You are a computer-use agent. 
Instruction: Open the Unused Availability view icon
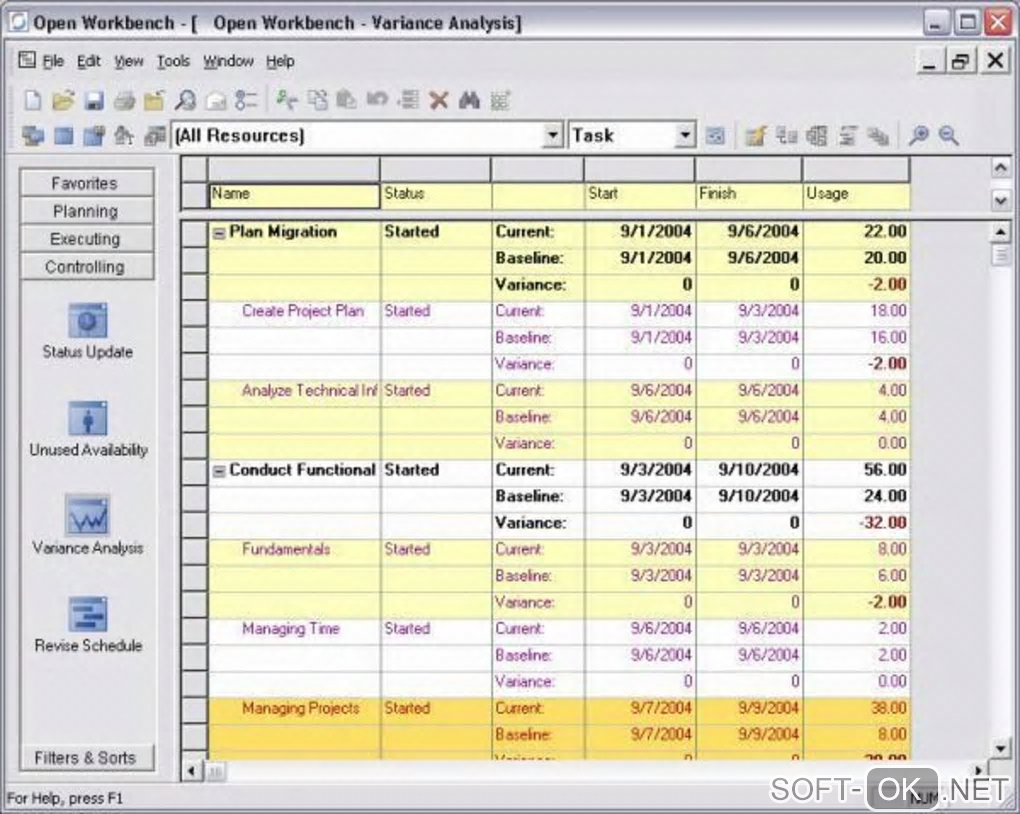pyautogui.click(x=87, y=418)
